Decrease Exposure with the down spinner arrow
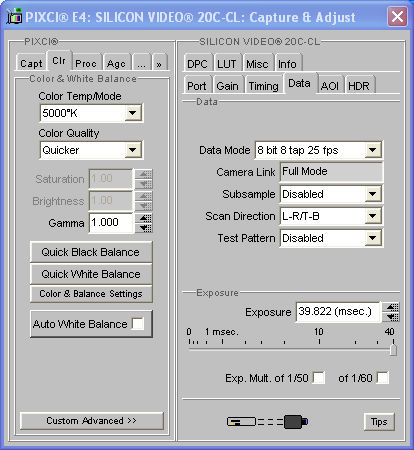Screen dimensions: 414x450 [x=391, y=317]
